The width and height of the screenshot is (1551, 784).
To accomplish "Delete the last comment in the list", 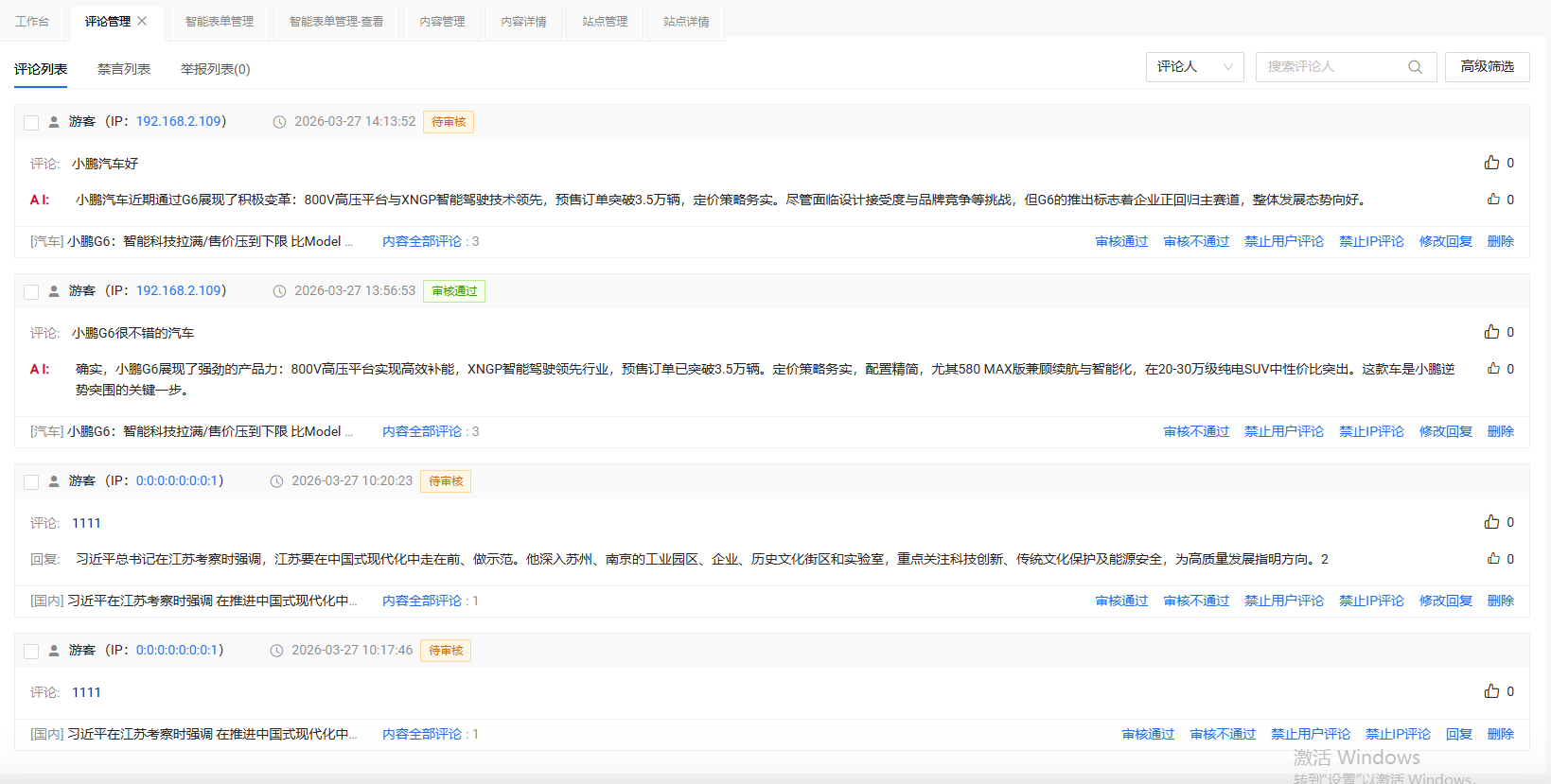I will (1500, 734).
